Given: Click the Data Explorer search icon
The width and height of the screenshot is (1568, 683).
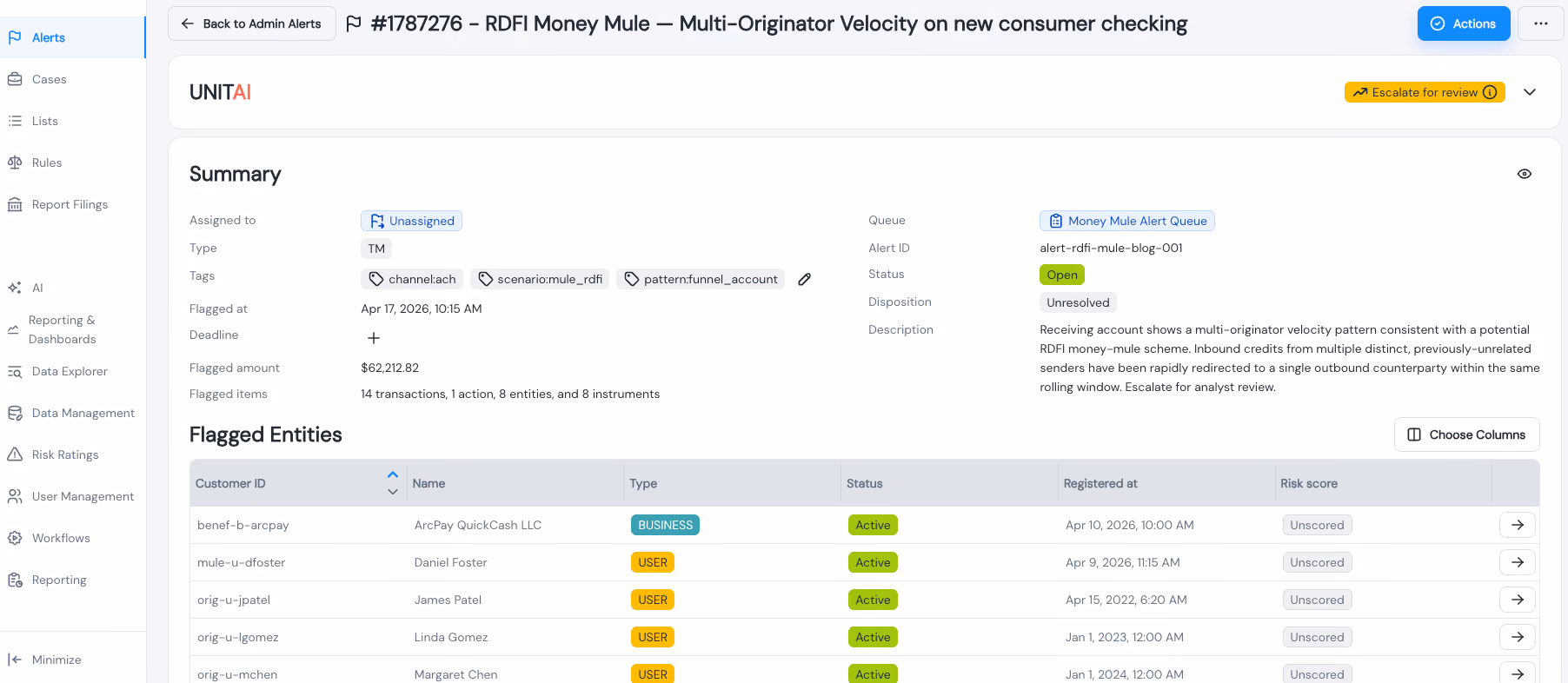Looking at the screenshot, I should tap(15, 371).
